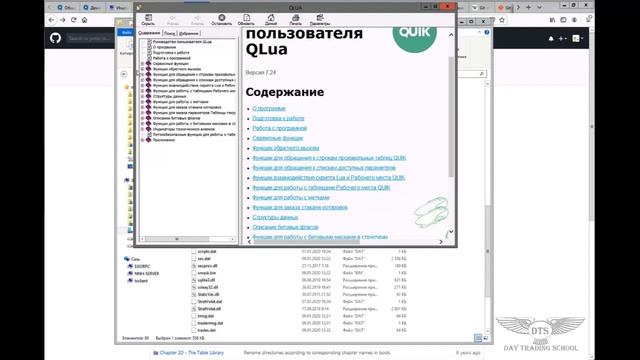Open the Описание битовых флагов link
The image size is (640, 360).
[285, 227]
